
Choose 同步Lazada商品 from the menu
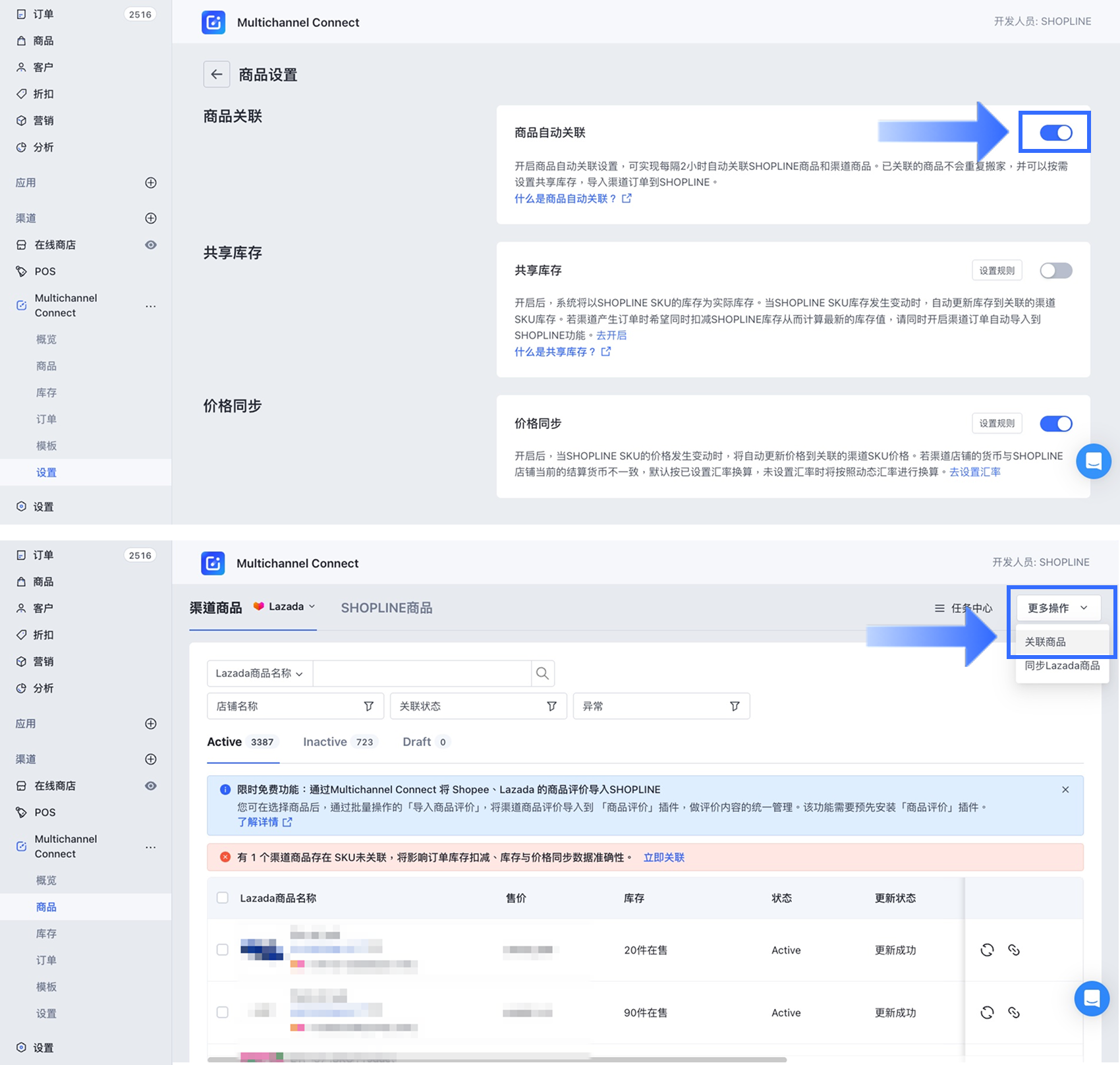1063,666
